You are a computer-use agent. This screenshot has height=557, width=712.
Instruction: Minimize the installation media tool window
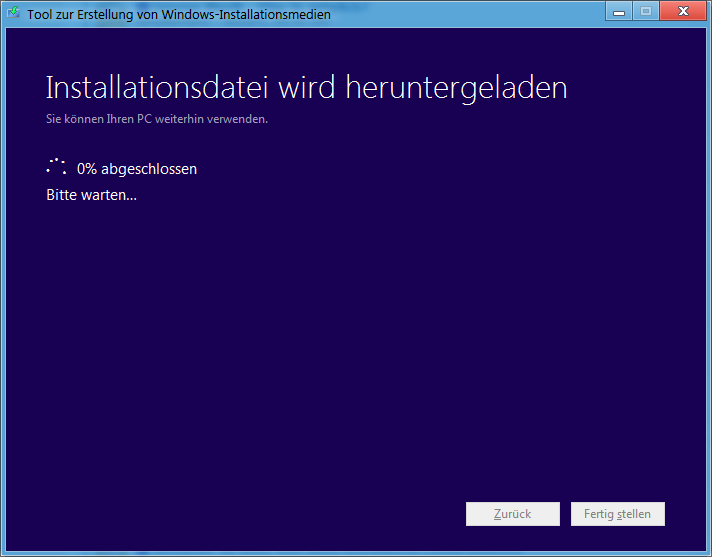[619, 12]
